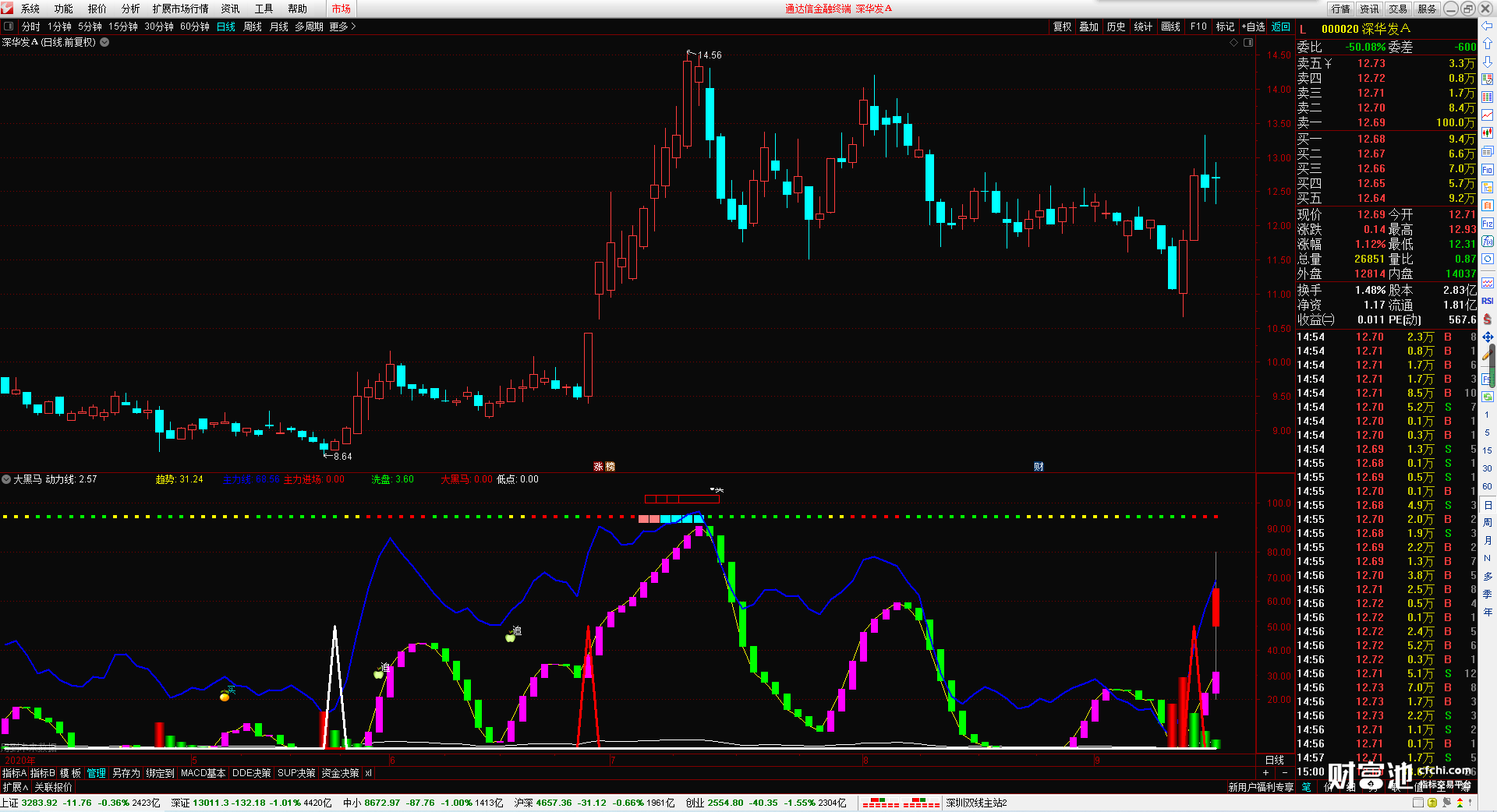Click the blue up arrow sidebar icon

(x=1488, y=44)
